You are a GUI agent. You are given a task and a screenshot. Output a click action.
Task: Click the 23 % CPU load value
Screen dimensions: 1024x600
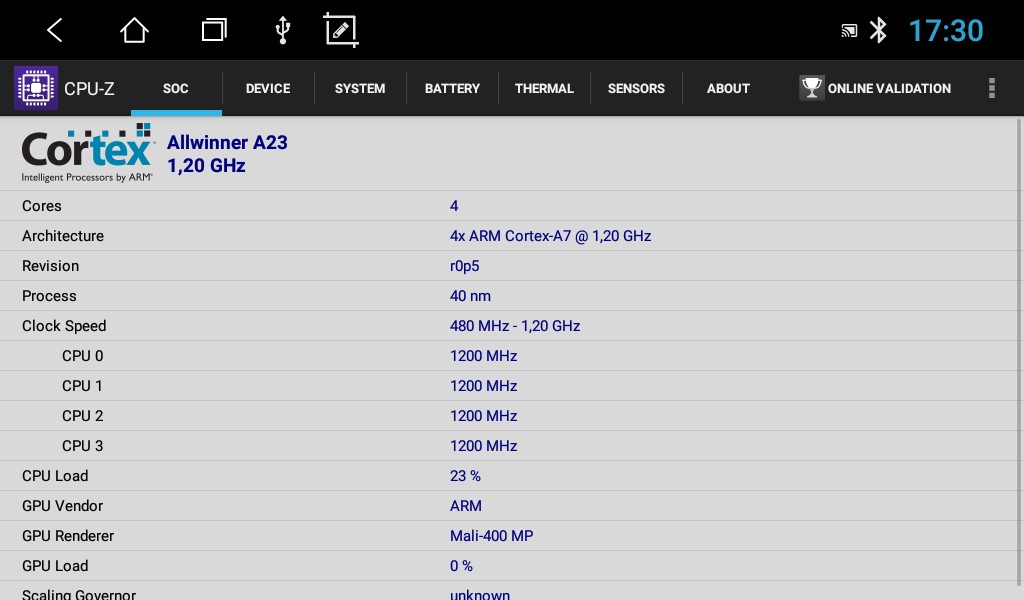(x=465, y=476)
